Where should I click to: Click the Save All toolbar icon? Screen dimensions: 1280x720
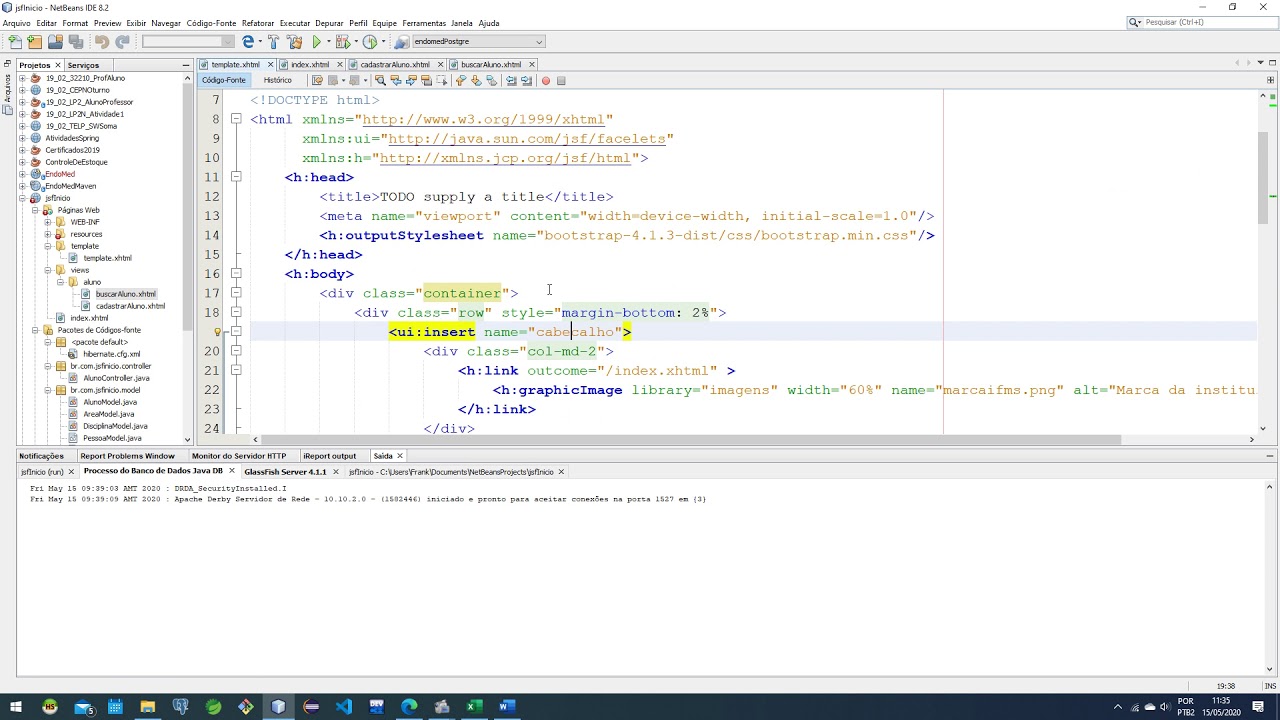tap(76, 42)
